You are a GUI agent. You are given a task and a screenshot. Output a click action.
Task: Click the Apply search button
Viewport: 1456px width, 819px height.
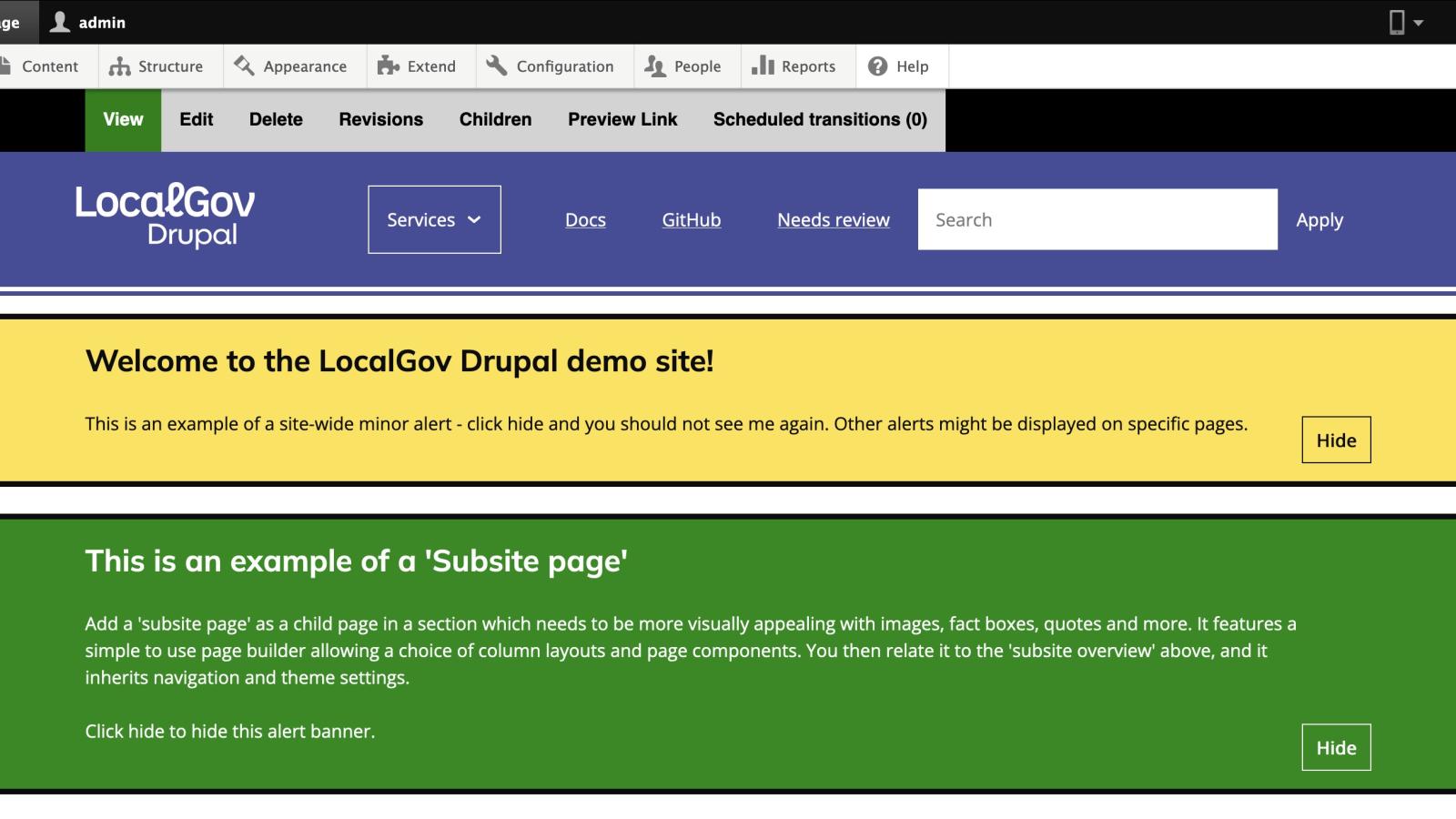1319,219
